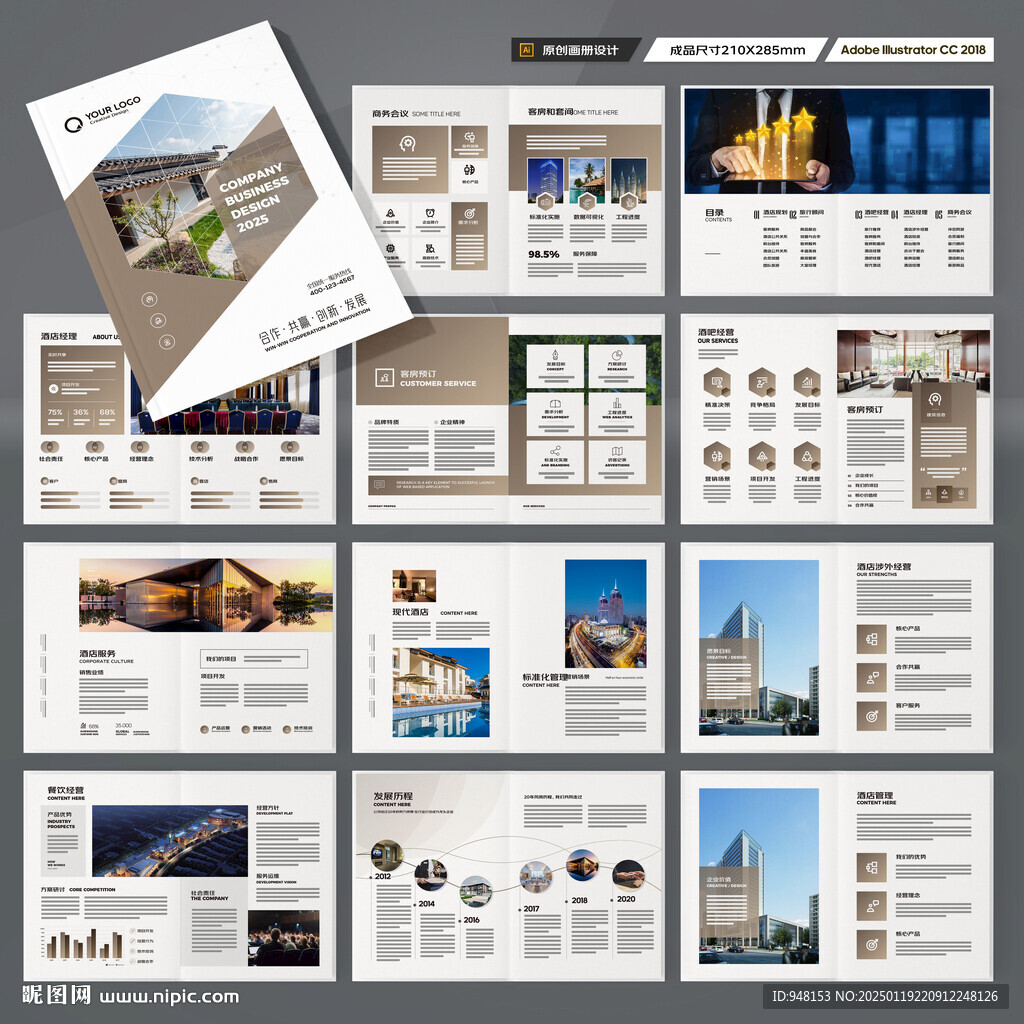
Task: Click the bar chart tile 工程进度 WEB ANALYTICS
Action: [616, 415]
